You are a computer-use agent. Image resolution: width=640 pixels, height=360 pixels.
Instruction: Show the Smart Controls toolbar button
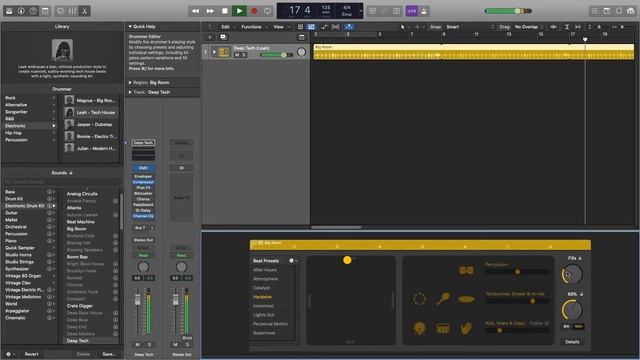[60, 11]
